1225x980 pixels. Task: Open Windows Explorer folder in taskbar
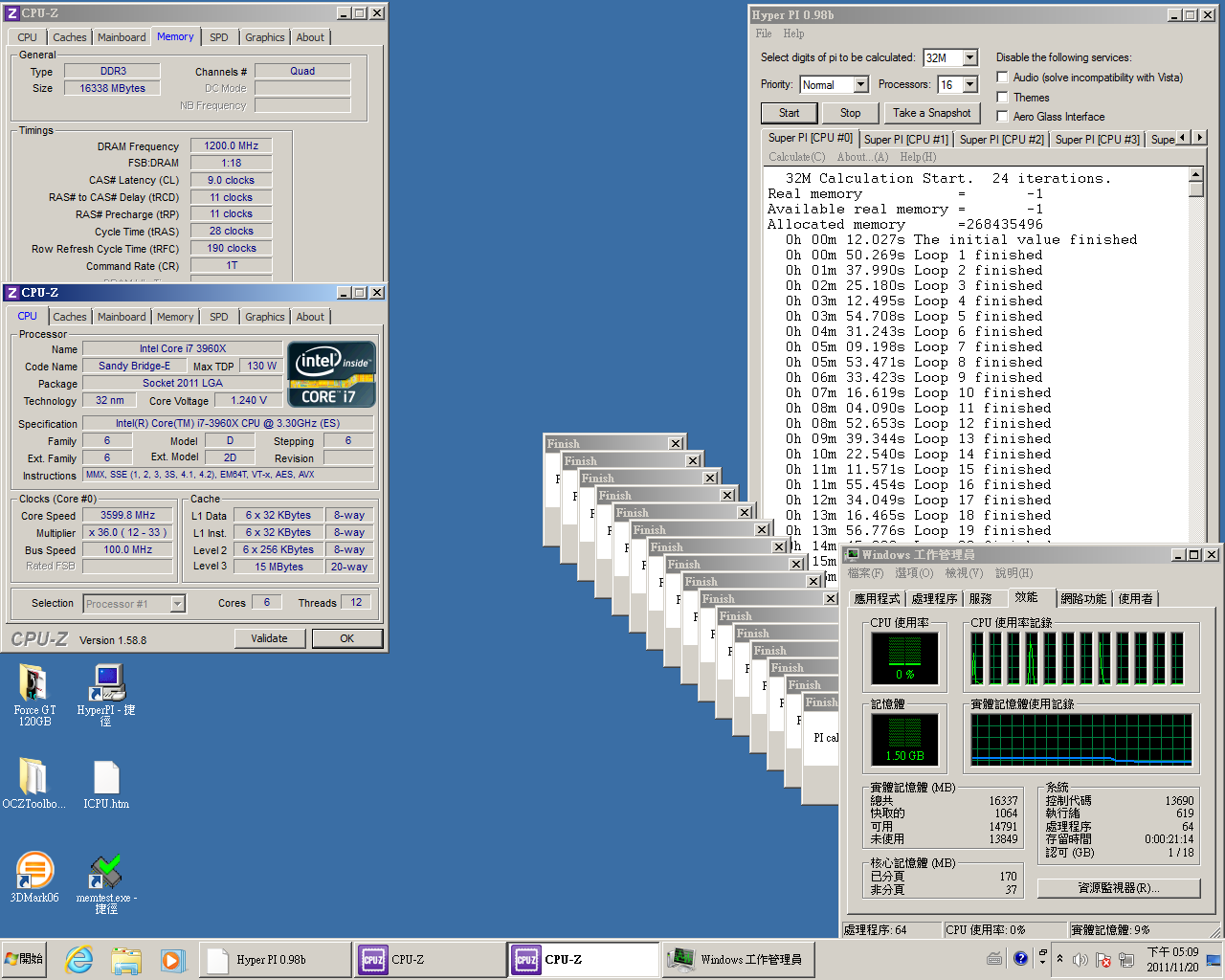click(x=125, y=959)
